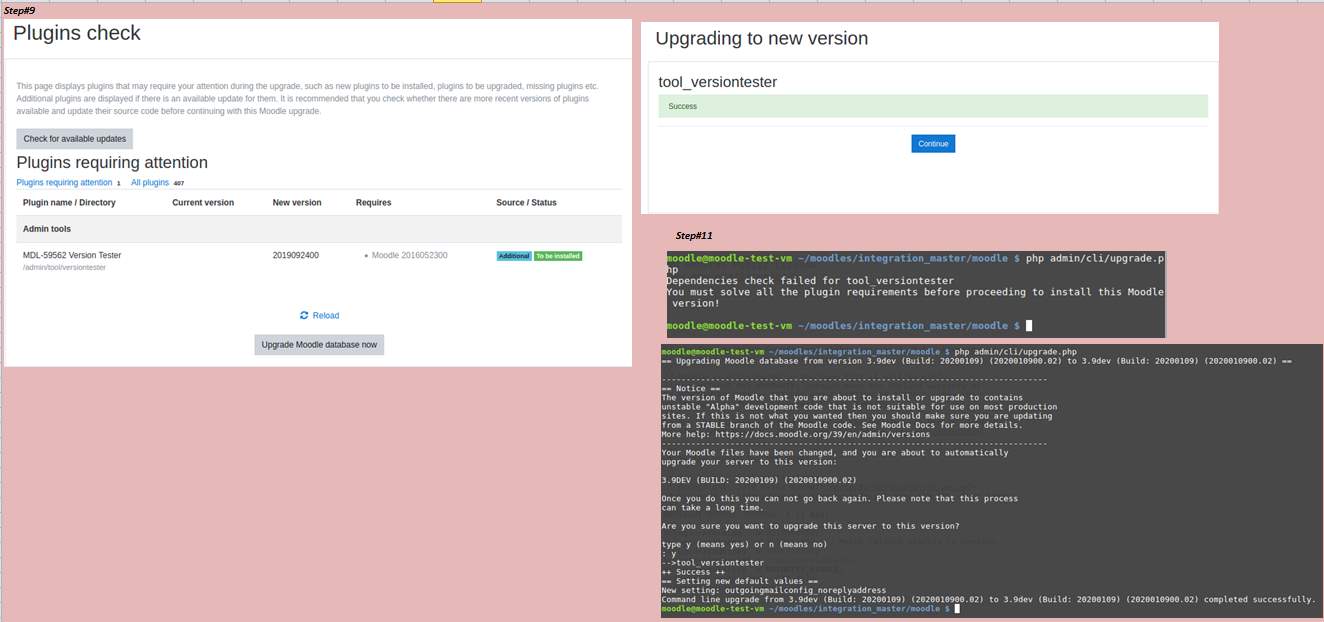Viewport: 1324px width, 622px height.
Task: Click the Current version column header
Action: [x=203, y=202]
